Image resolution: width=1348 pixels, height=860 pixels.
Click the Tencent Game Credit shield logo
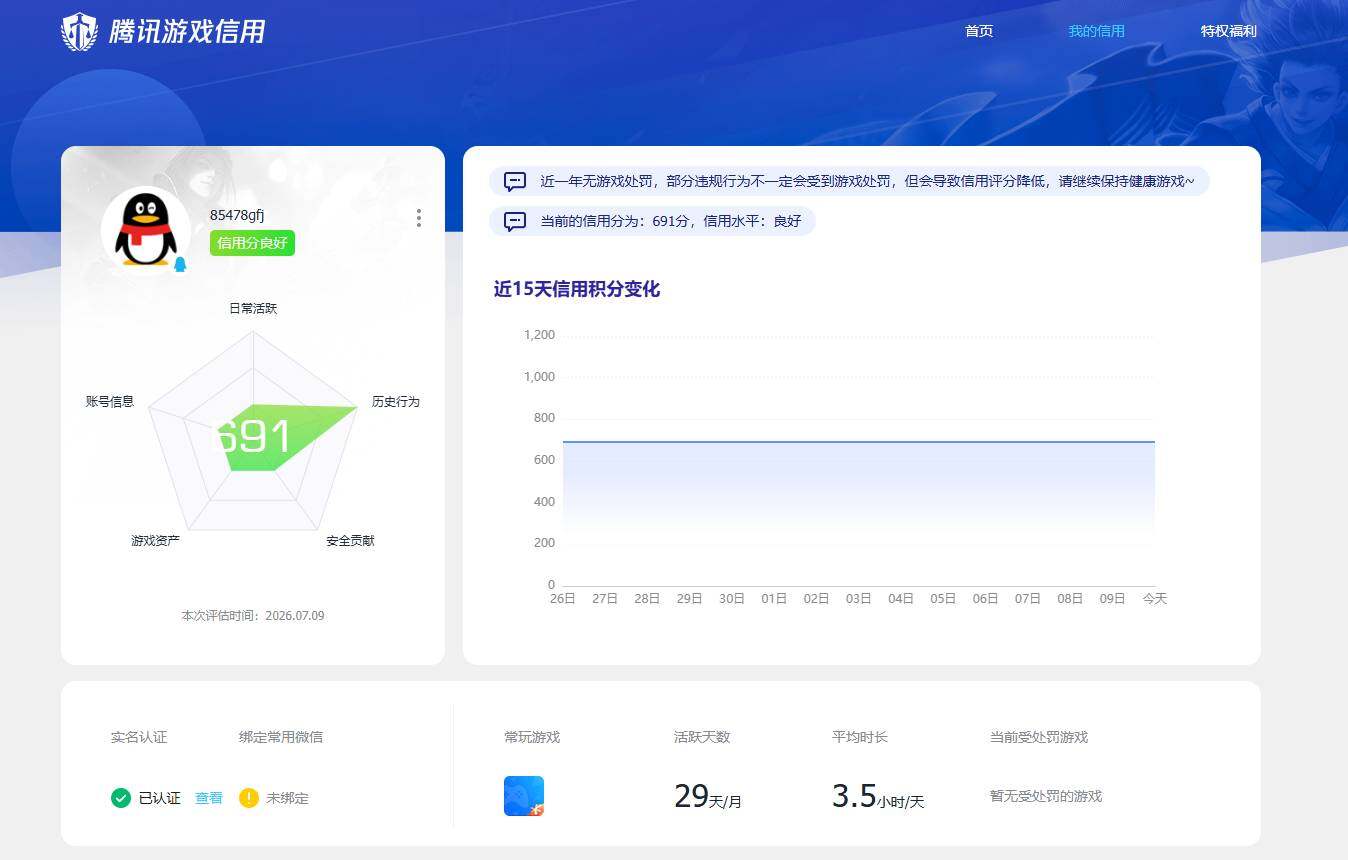(x=79, y=31)
